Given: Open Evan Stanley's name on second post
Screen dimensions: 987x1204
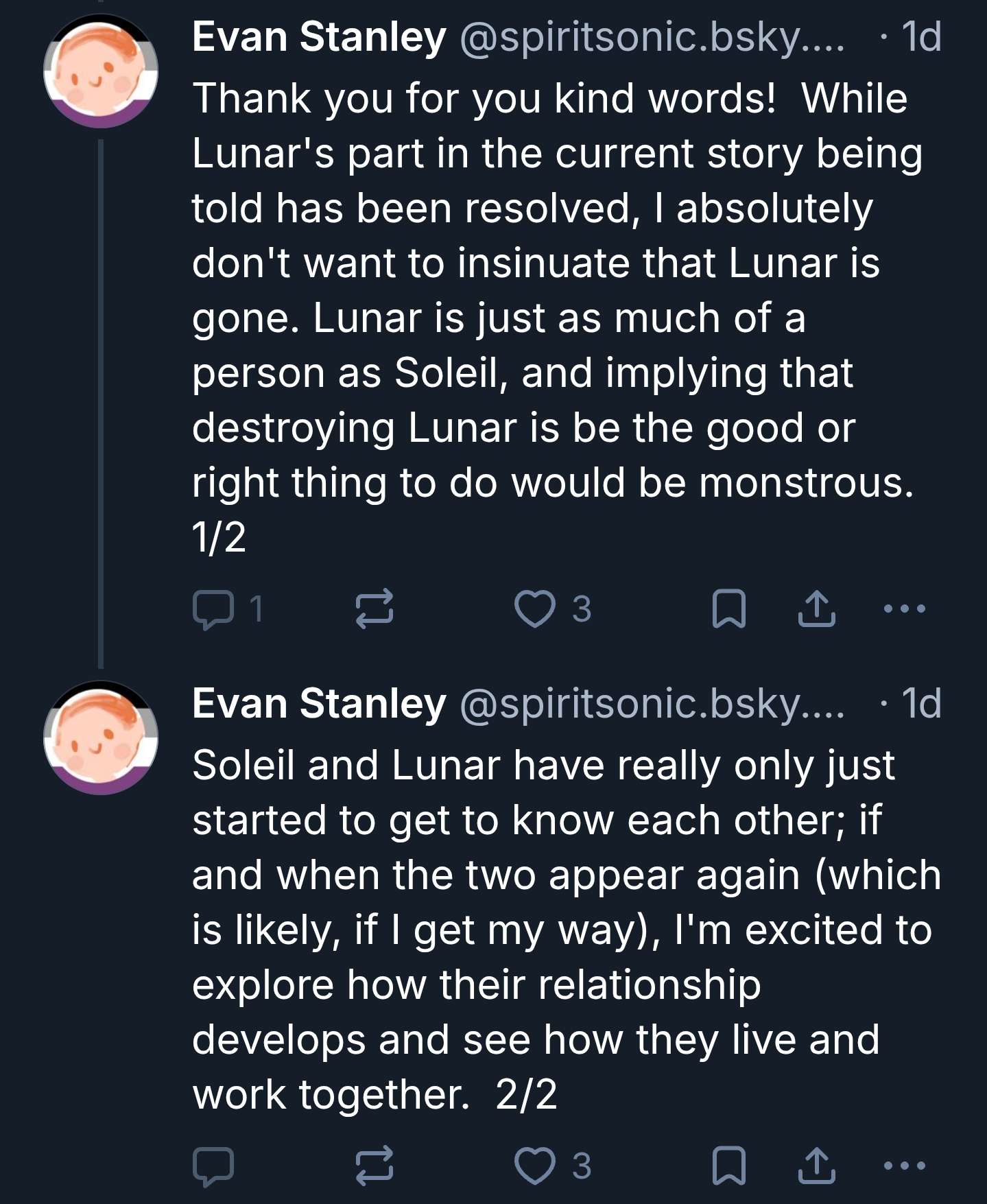Looking at the screenshot, I should point(319,704).
